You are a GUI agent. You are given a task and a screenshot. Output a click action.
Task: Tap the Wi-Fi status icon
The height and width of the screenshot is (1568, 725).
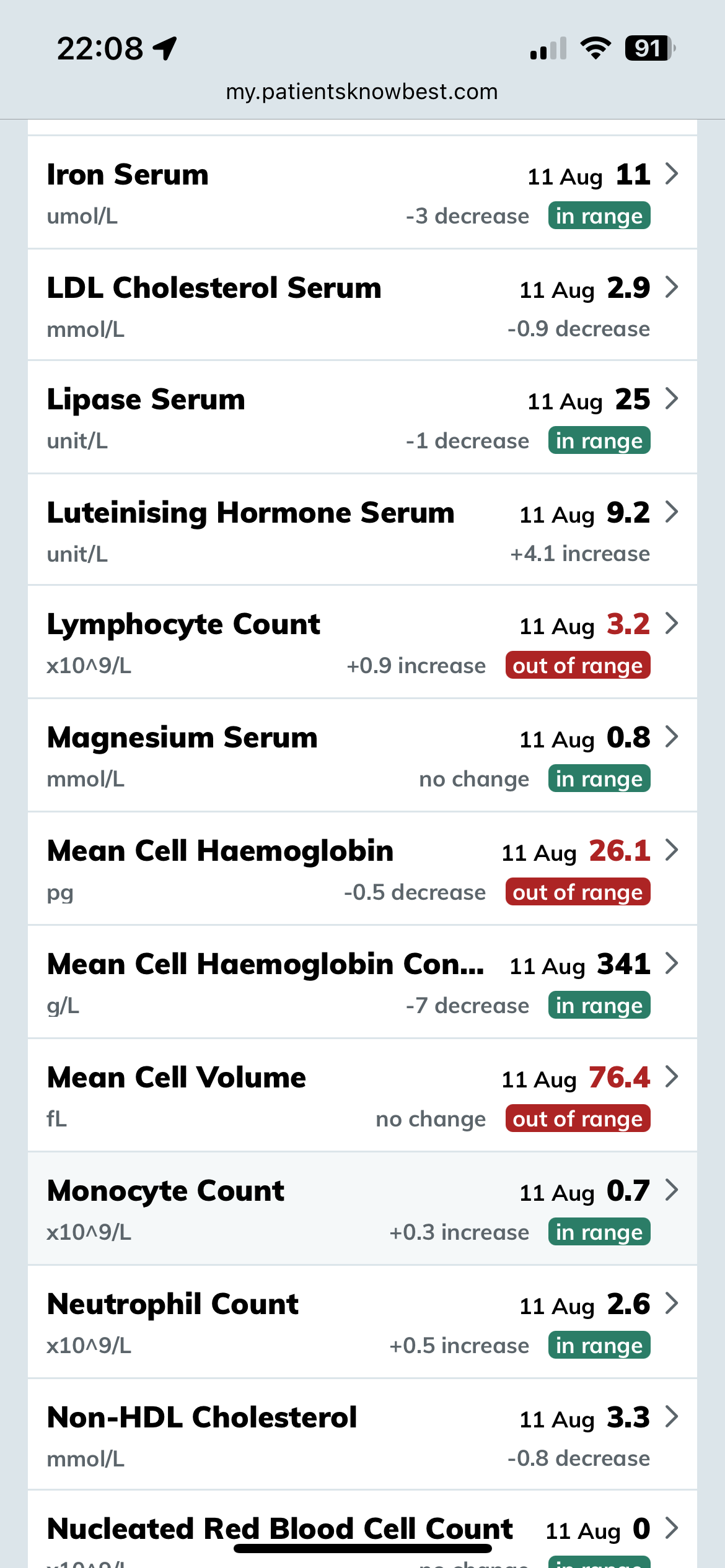595,48
